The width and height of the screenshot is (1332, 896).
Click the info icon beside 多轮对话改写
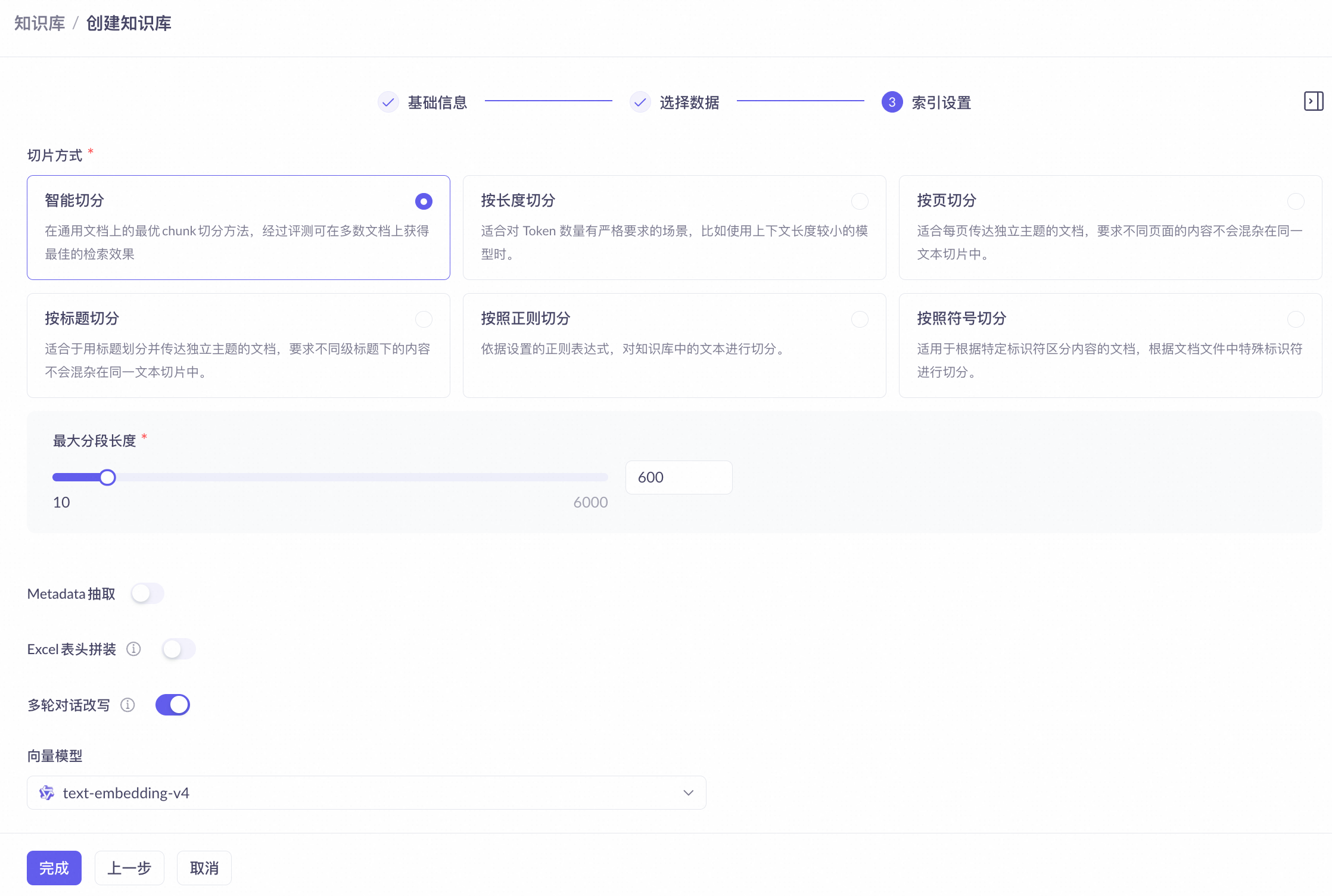tap(127, 705)
